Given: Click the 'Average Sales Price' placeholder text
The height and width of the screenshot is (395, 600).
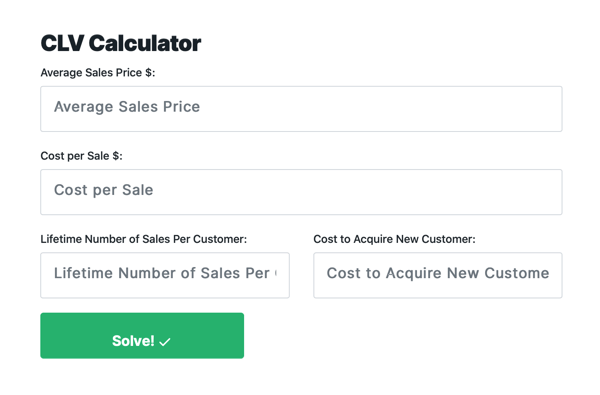Looking at the screenshot, I should tap(127, 107).
